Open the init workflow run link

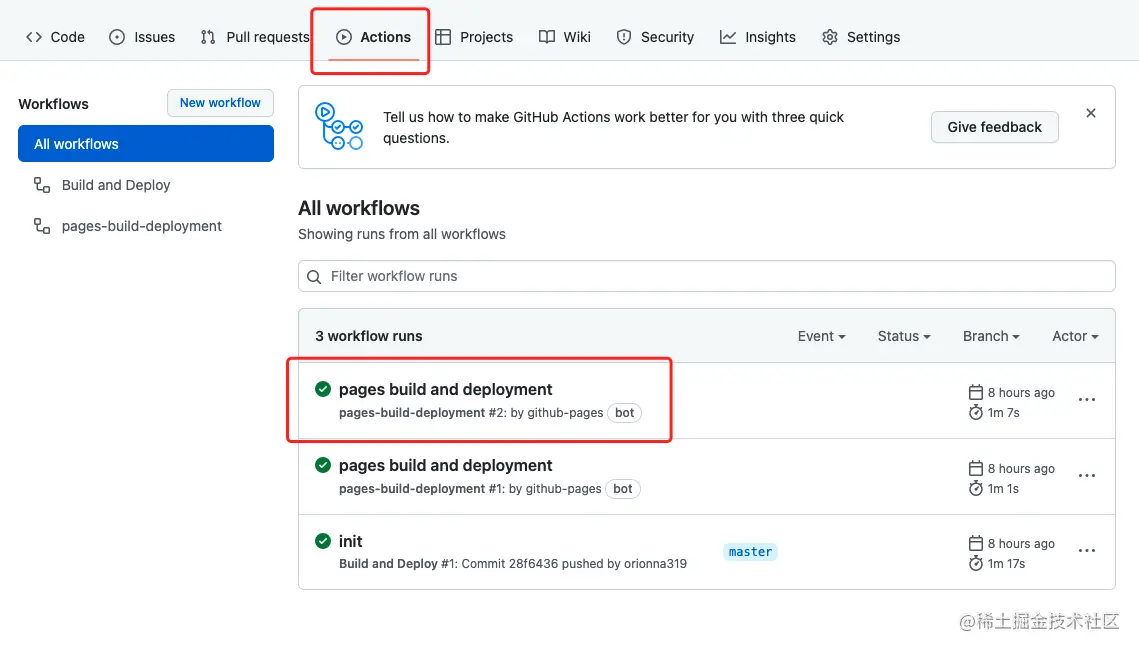351,541
